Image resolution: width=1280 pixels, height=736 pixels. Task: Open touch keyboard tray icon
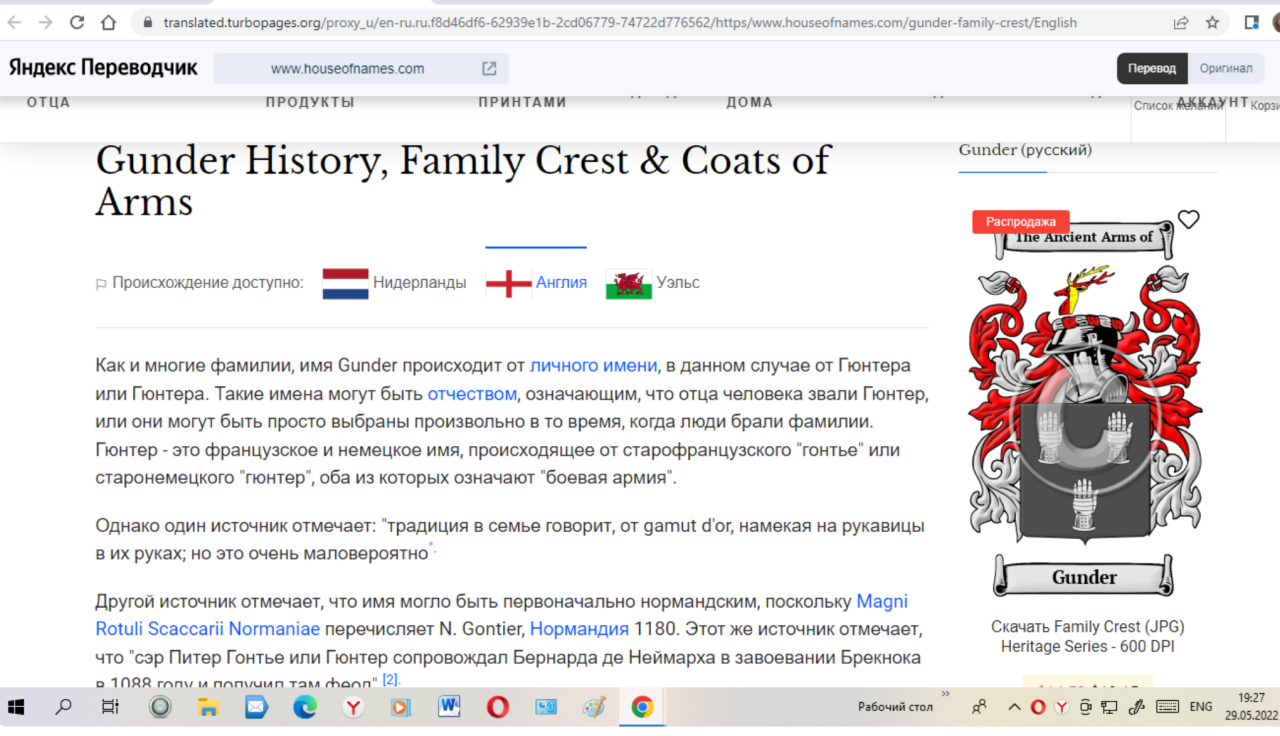click(x=1167, y=707)
